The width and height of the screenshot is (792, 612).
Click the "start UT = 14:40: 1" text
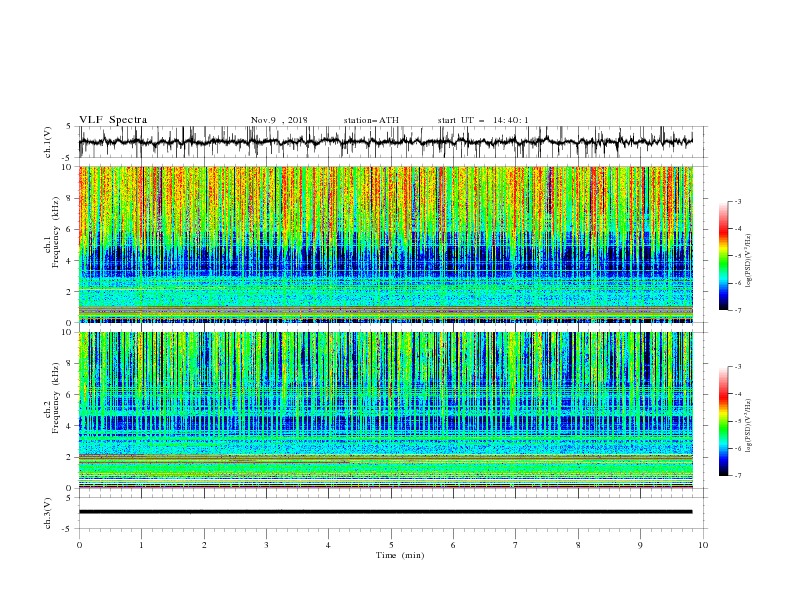tap(482, 120)
